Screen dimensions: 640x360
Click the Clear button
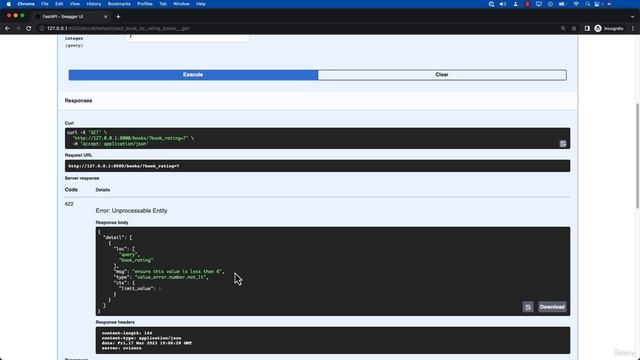click(x=442, y=75)
